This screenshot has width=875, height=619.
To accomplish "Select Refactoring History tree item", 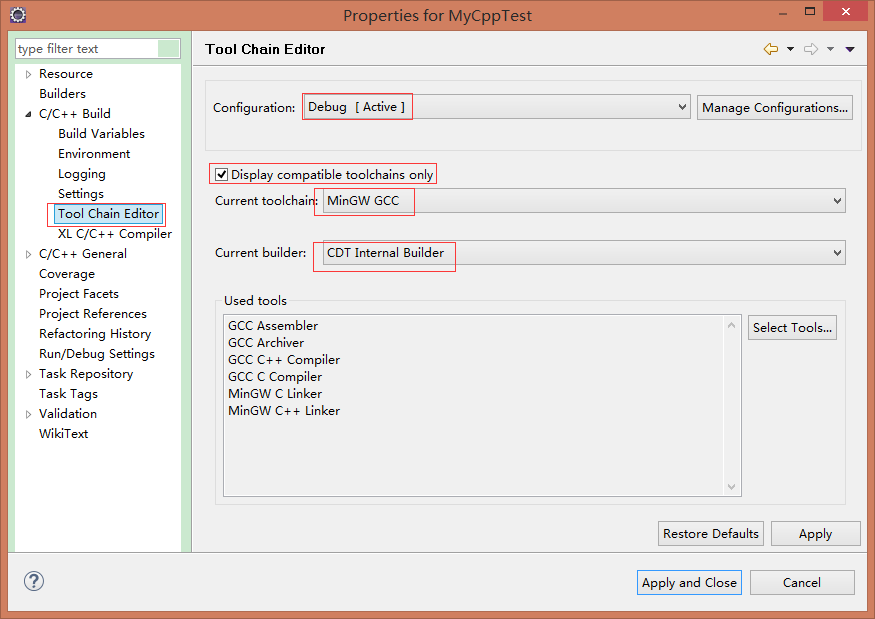I will (x=95, y=334).
